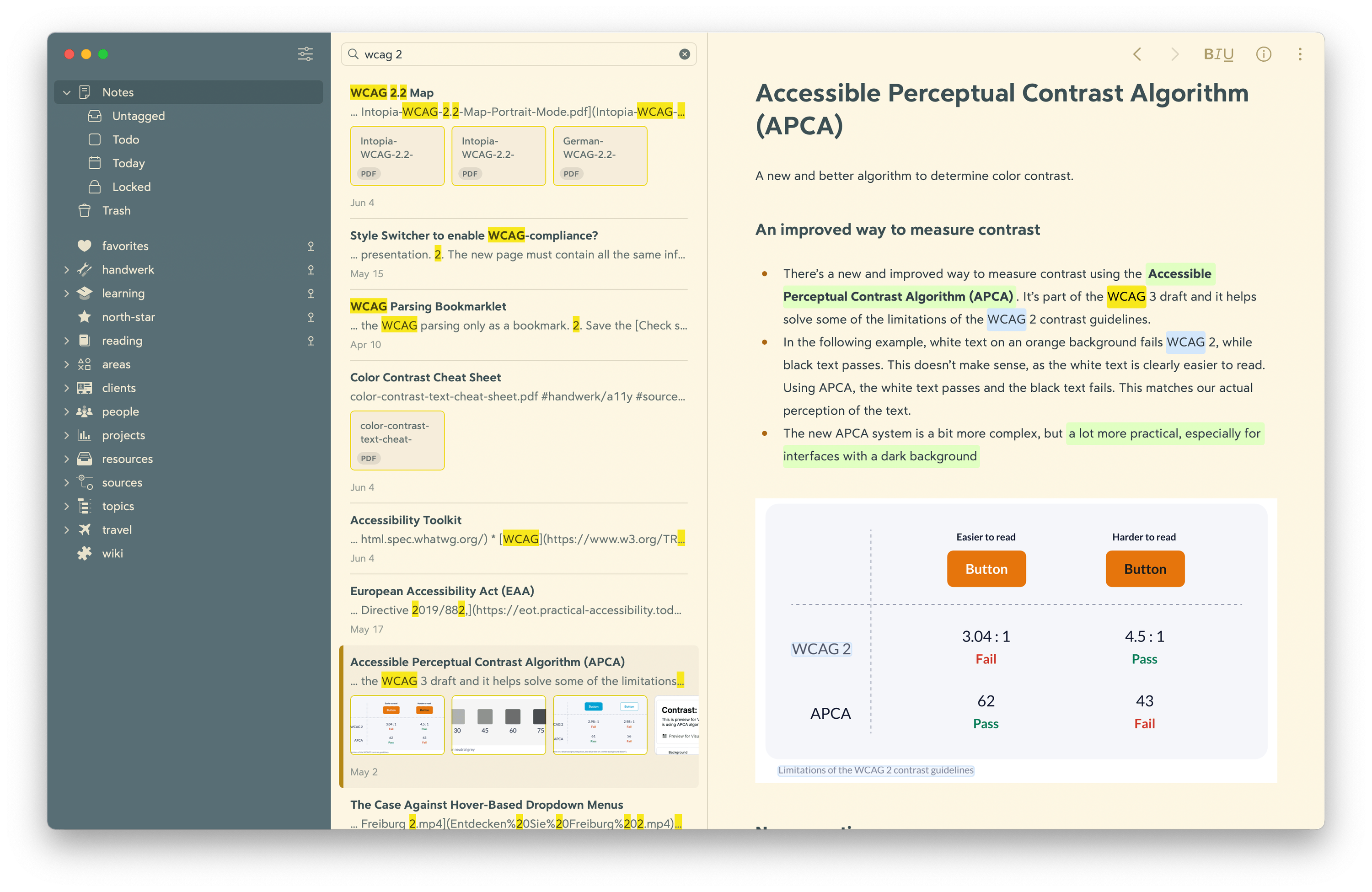The width and height of the screenshot is (1372, 892).
Task: Click the 'Limitations of WCAG 2' link
Action: pyautogui.click(x=876, y=769)
